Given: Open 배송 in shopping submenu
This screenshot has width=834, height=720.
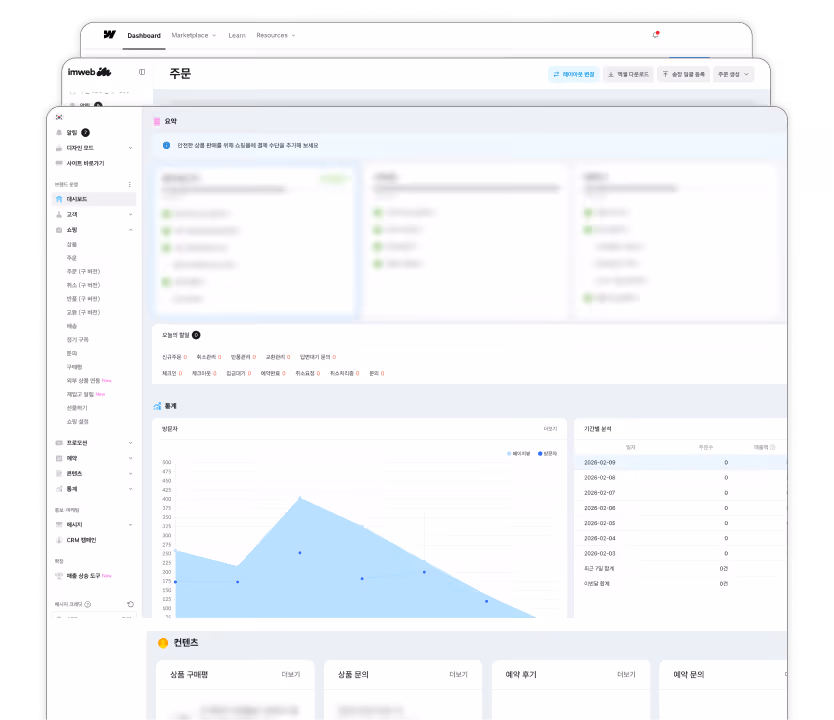Looking at the screenshot, I should click(72, 326).
